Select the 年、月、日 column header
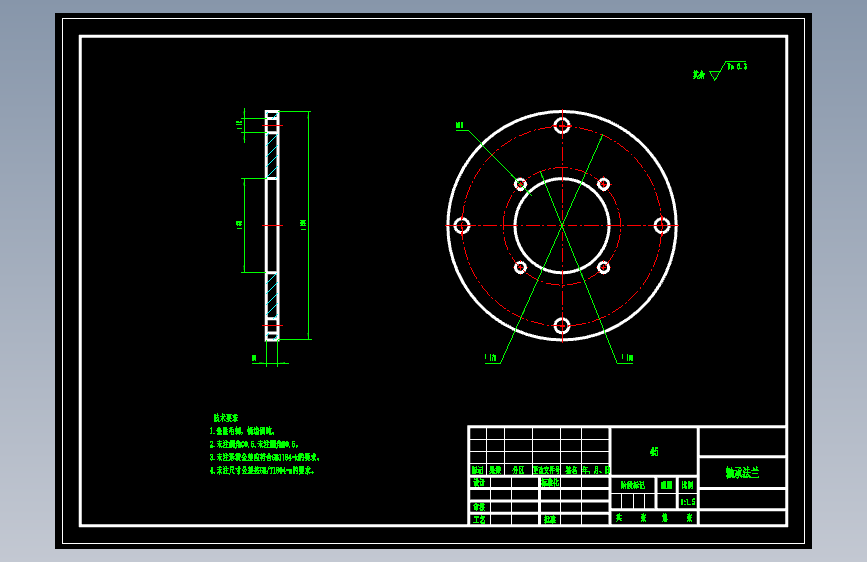Image resolution: width=867 pixels, height=562 pixels. tap(595, 470)
